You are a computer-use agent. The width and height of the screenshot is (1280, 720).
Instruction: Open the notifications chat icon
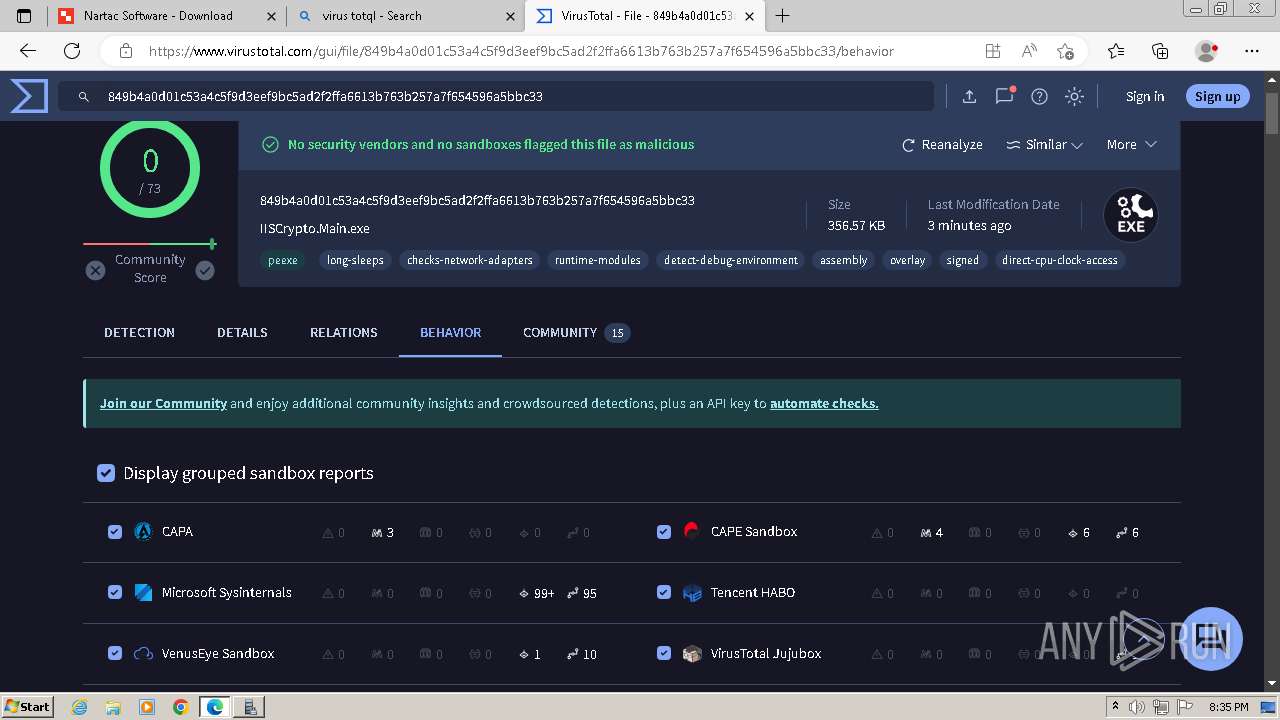point(1004,96)
